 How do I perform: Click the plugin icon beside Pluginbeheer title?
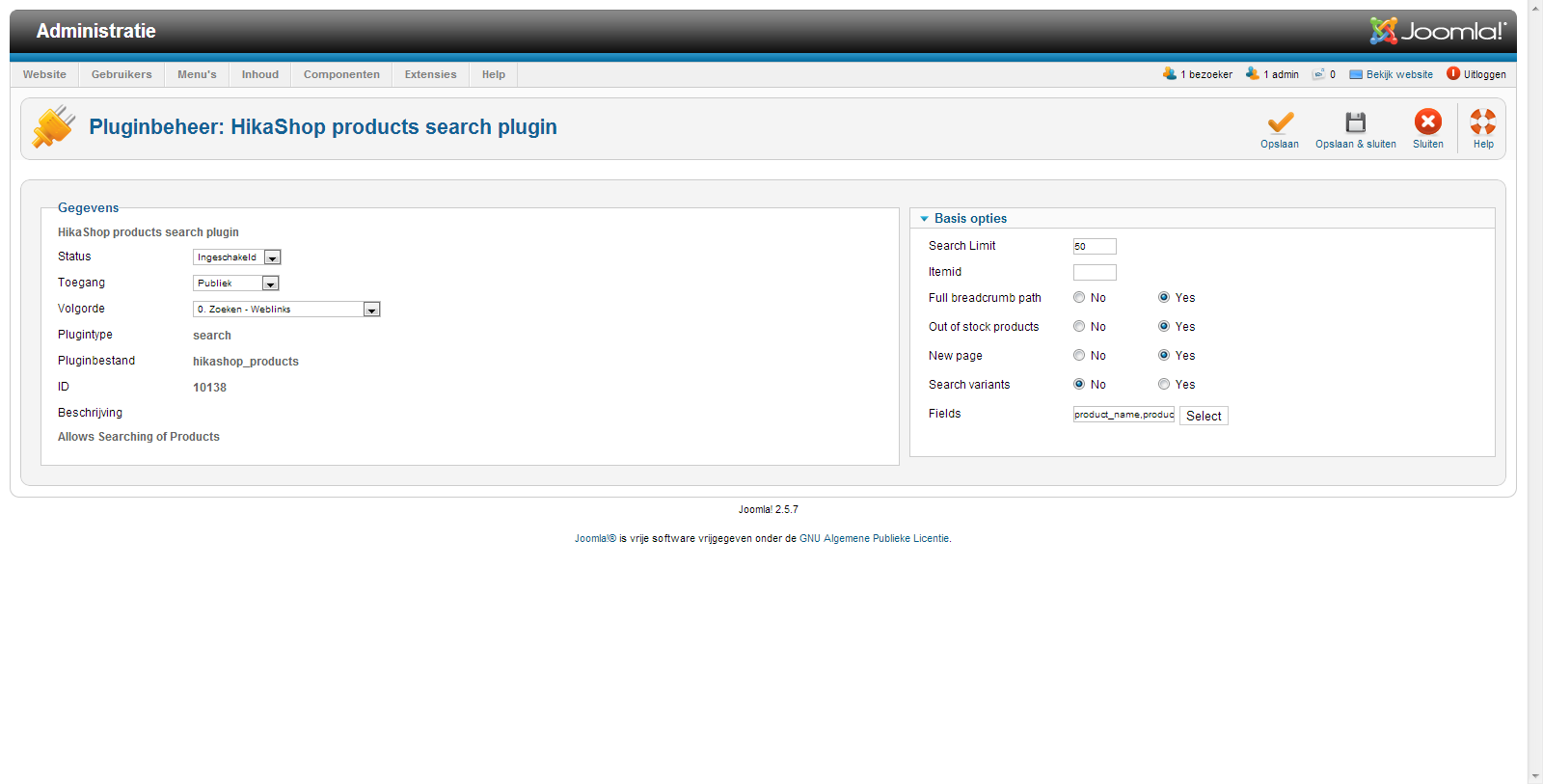coord(54,126)
